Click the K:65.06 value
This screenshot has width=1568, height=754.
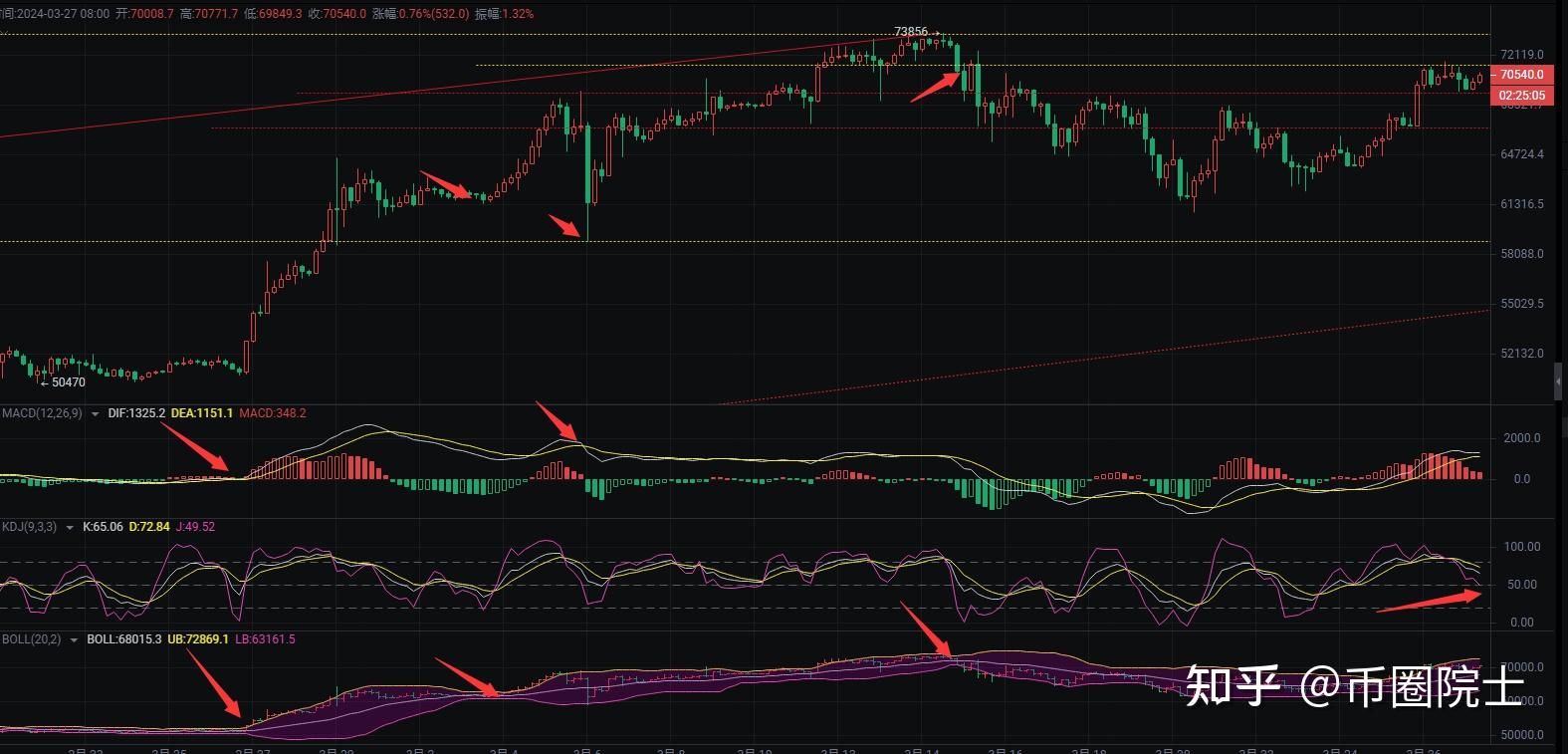click(x=103, y=527)
